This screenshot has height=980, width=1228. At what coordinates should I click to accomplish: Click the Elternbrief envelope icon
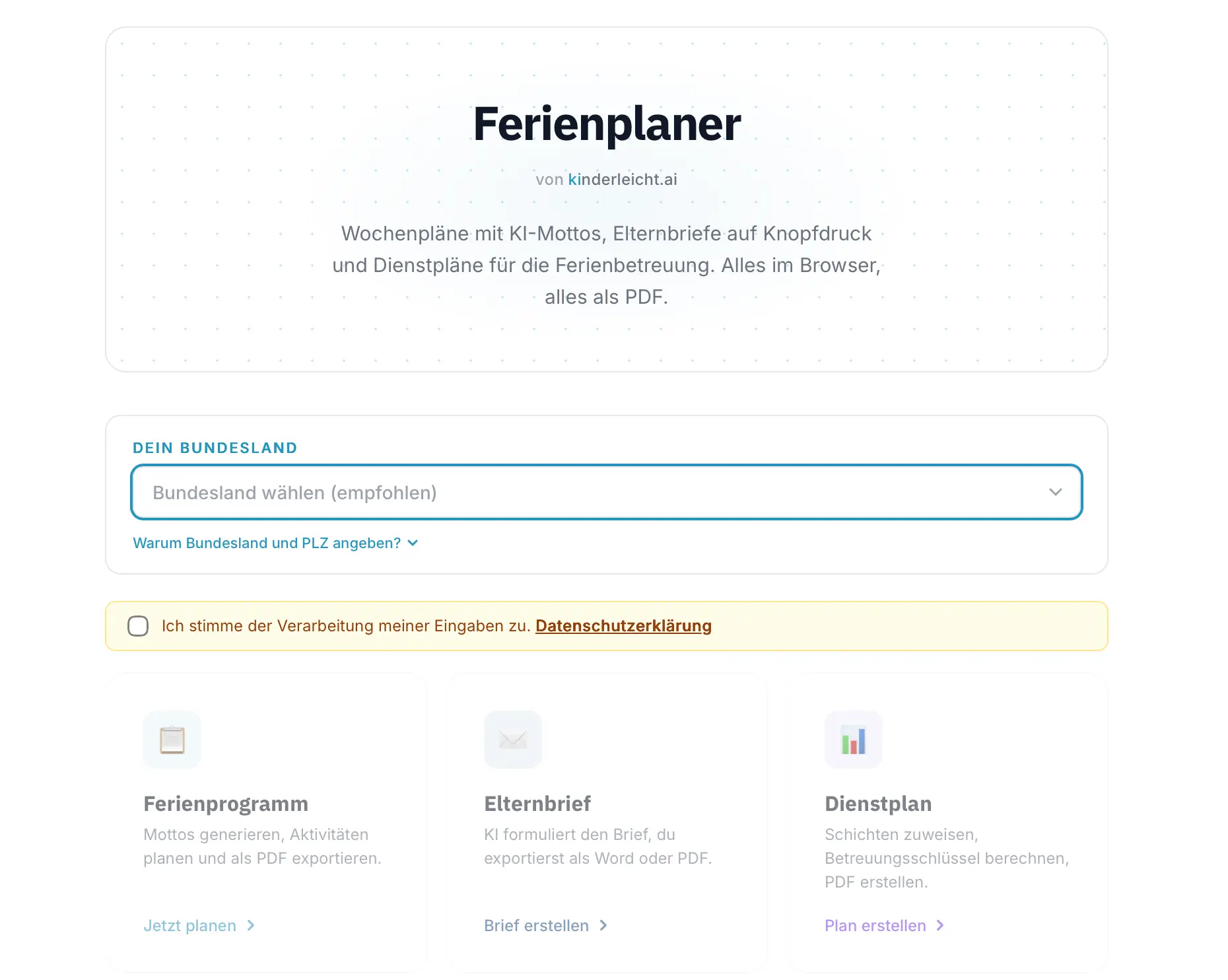pyautogui.click(x=512, y=740)
